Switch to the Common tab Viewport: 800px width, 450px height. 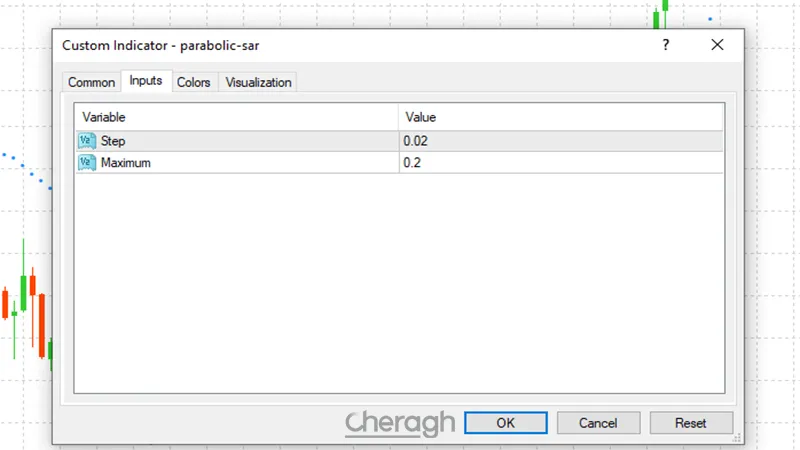pos(91,82)
